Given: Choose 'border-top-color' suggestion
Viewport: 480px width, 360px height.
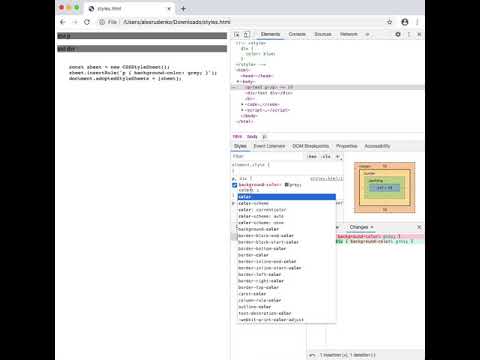Looking at the screenshot, I should point(286,287).
